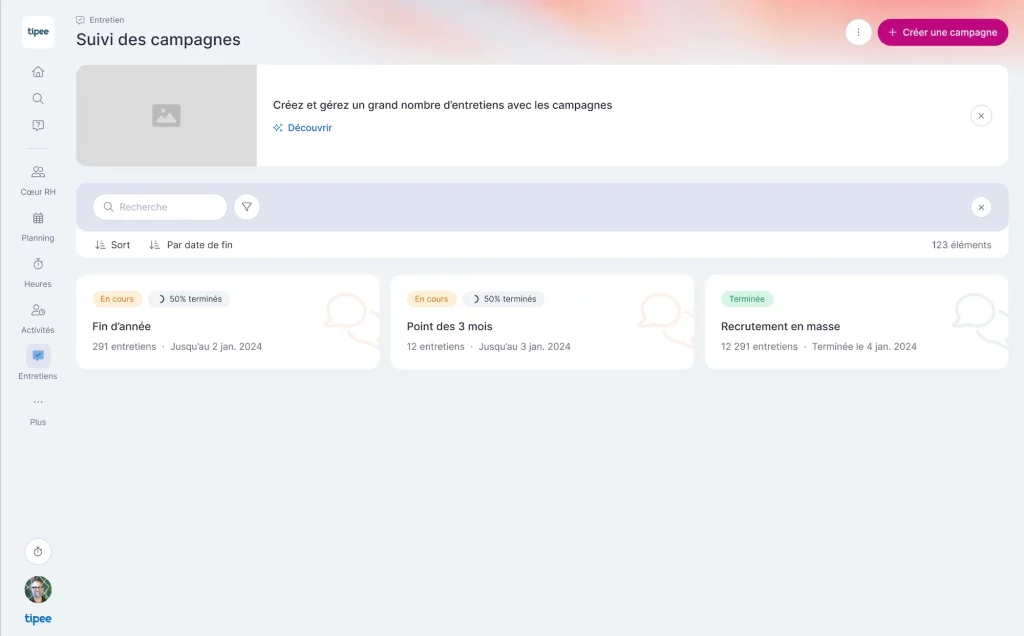The image size is (1024, 636).
Task: Dismiss the campaigns info banner
Action: 981,116
